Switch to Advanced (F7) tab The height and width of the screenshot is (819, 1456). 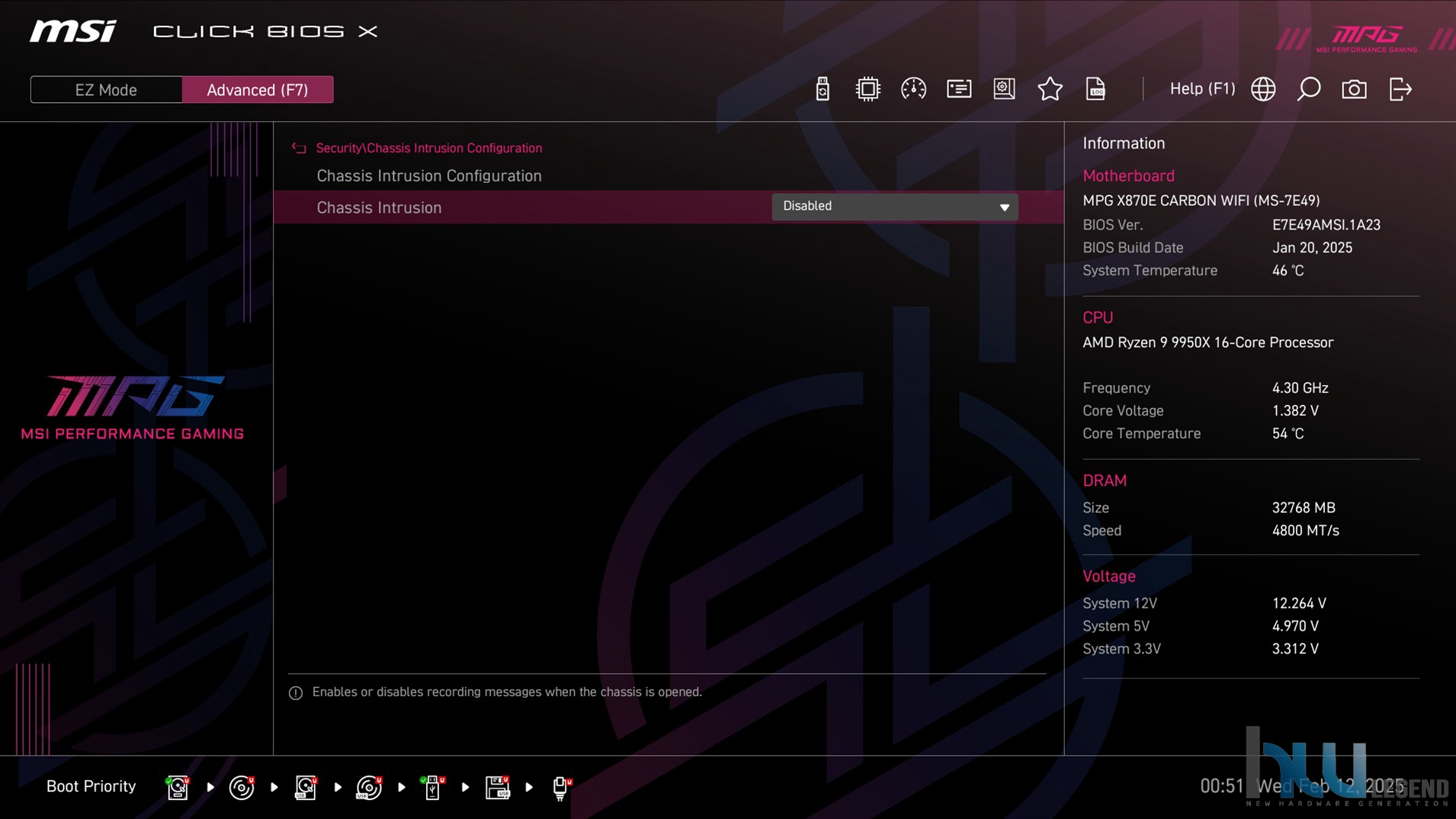258,90
